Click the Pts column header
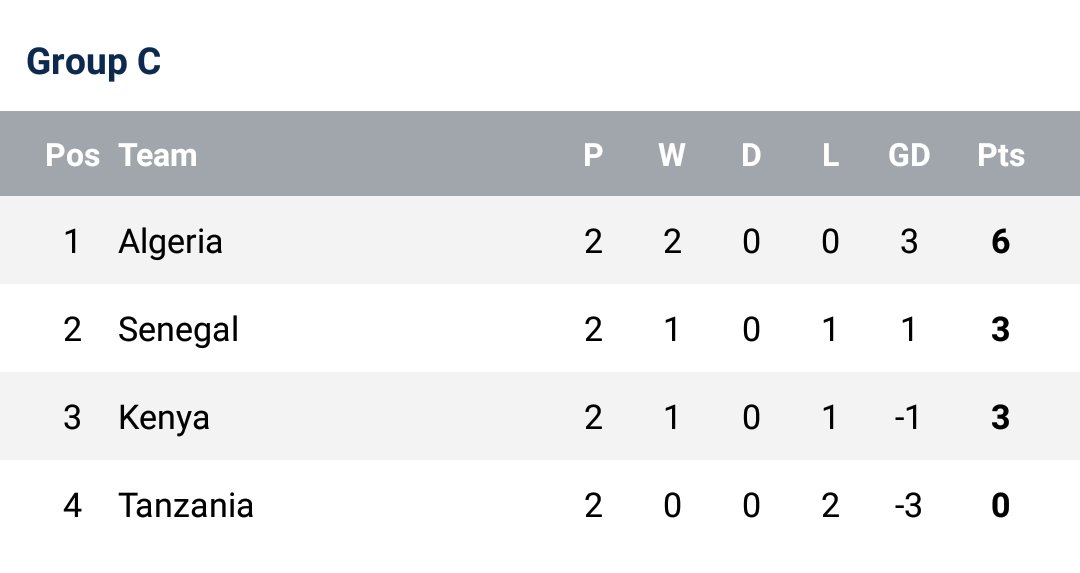The height and width of the screenshot is (573, 1080). [1000, 155]
